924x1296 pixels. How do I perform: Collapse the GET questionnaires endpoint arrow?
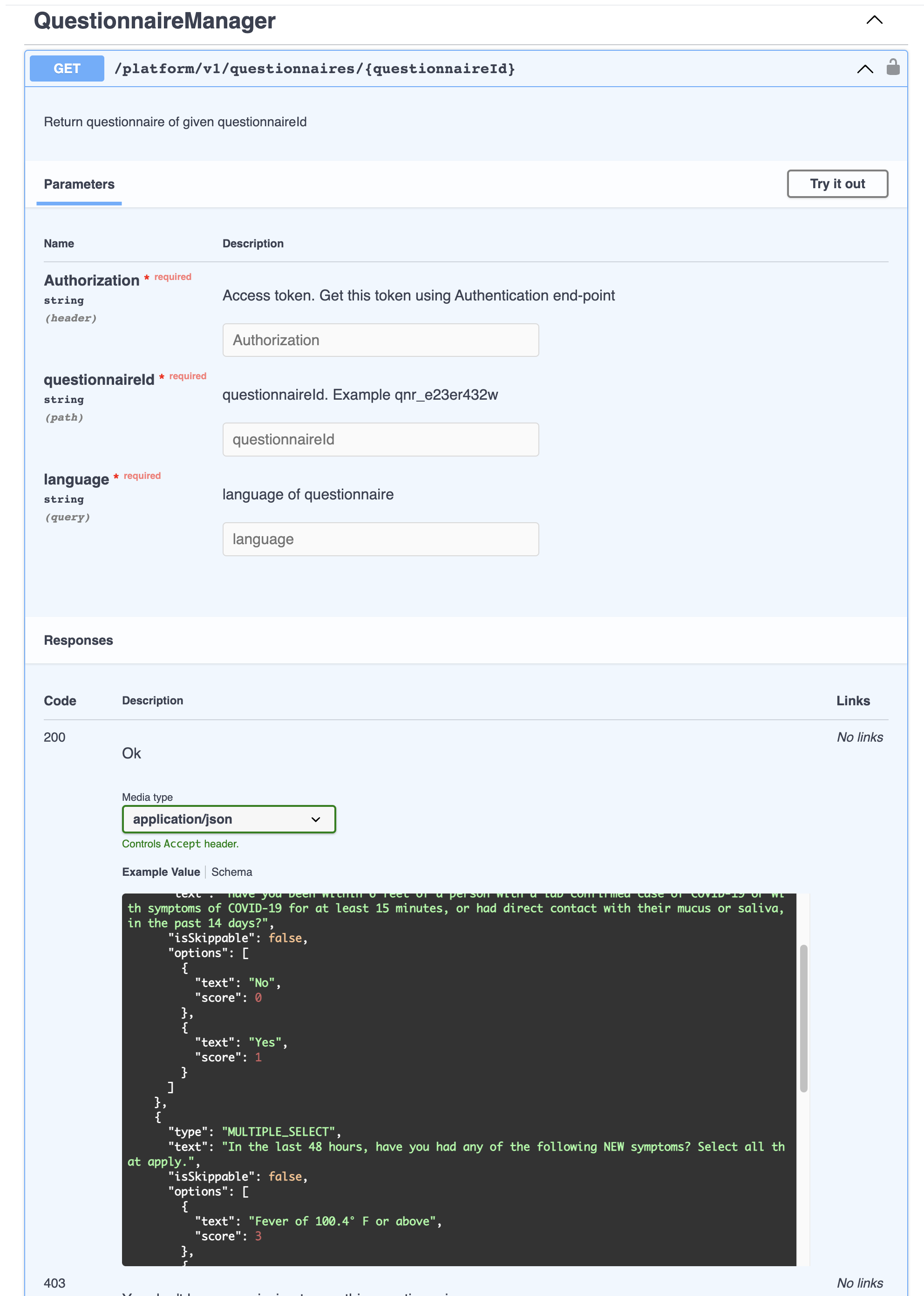tap(864, 69)
